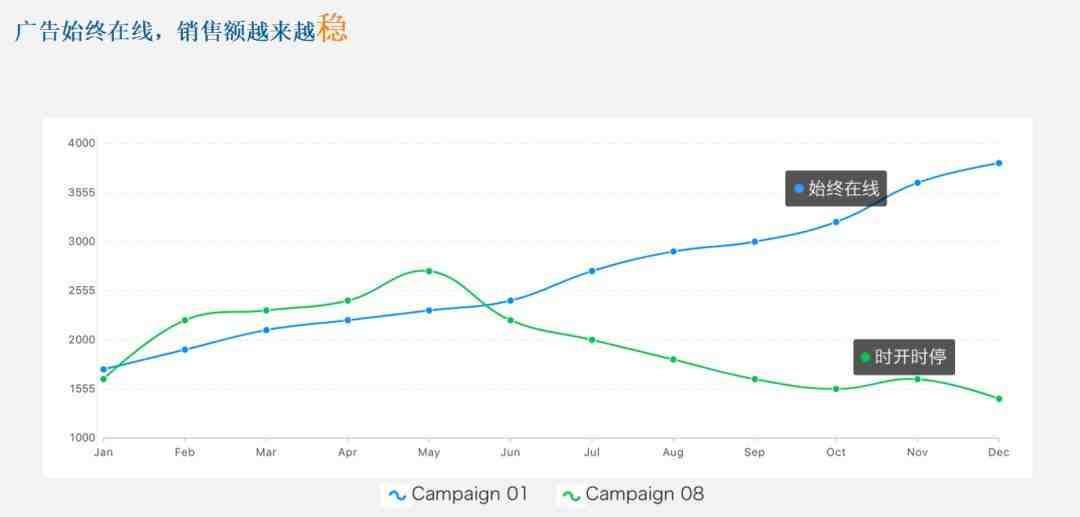The image size is (1080, 517).
Task: Click the green dot in 时开时停 label
Action: tap(865, 357)
